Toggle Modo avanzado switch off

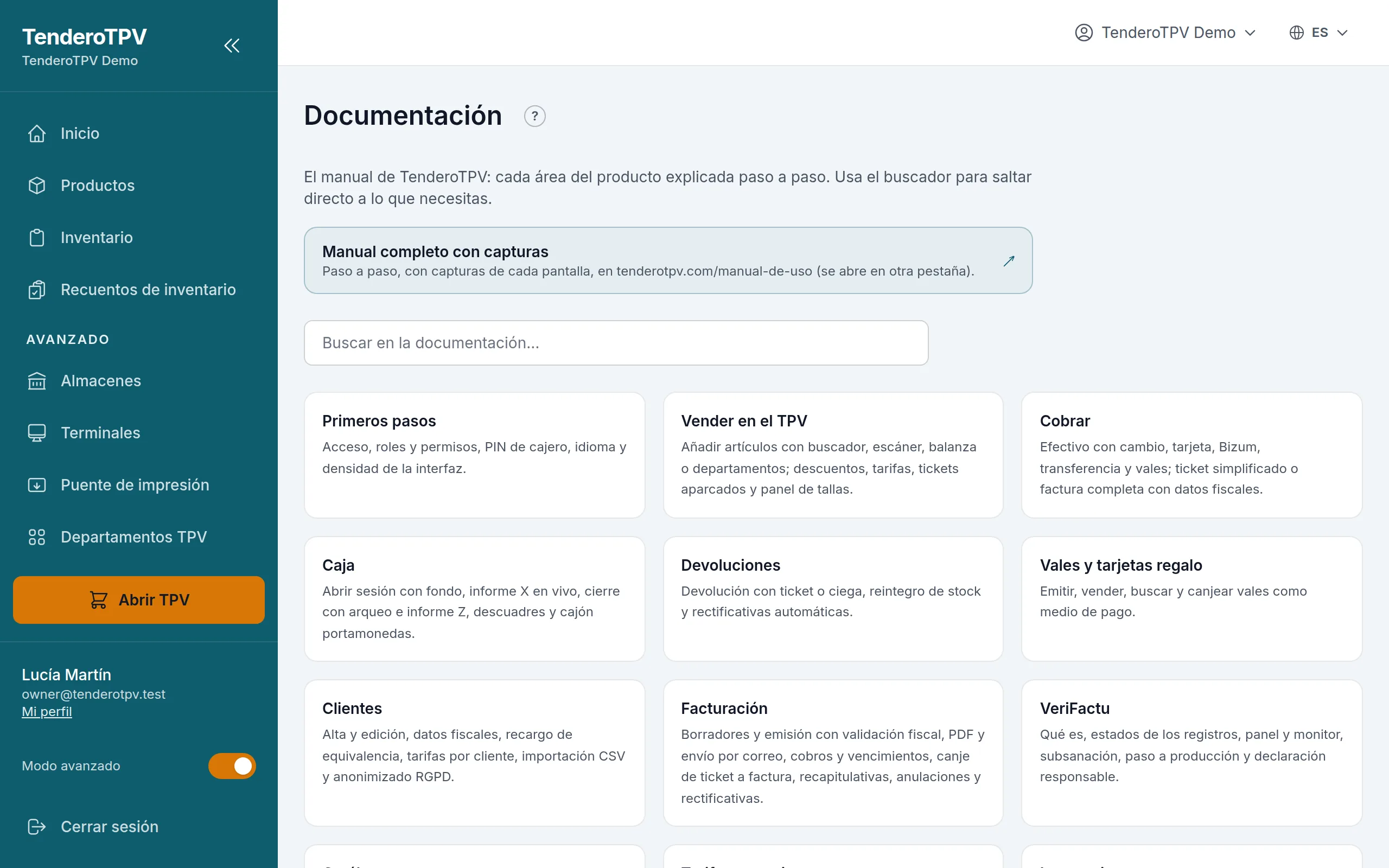[x=232, y=766]
